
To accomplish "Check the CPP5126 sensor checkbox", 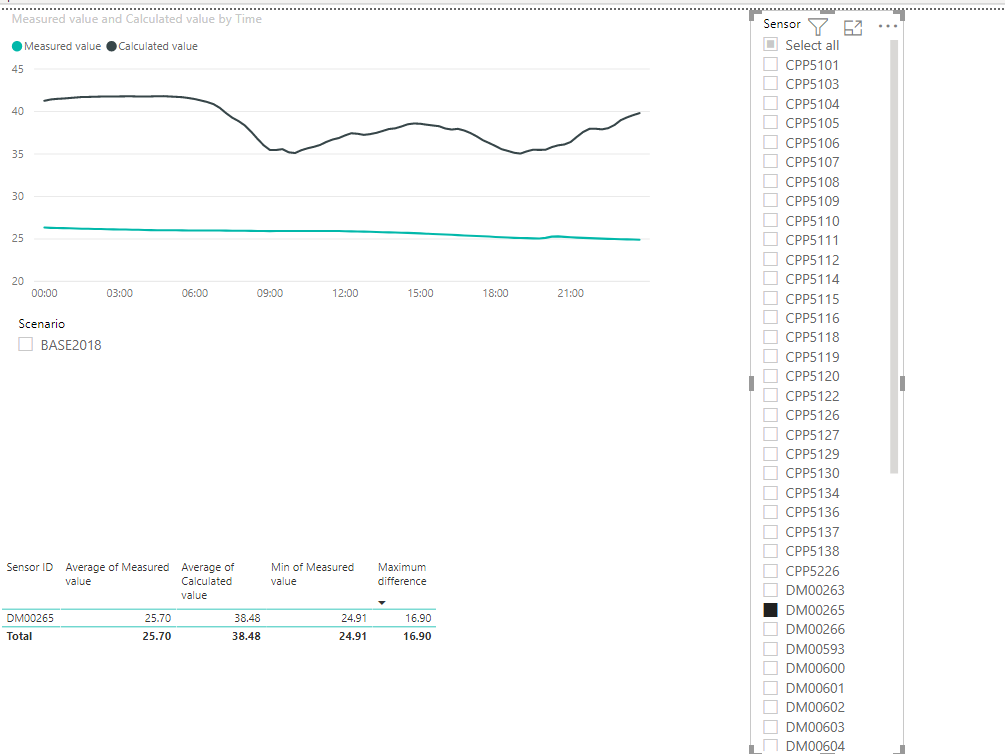I will (x=770, y=415).
